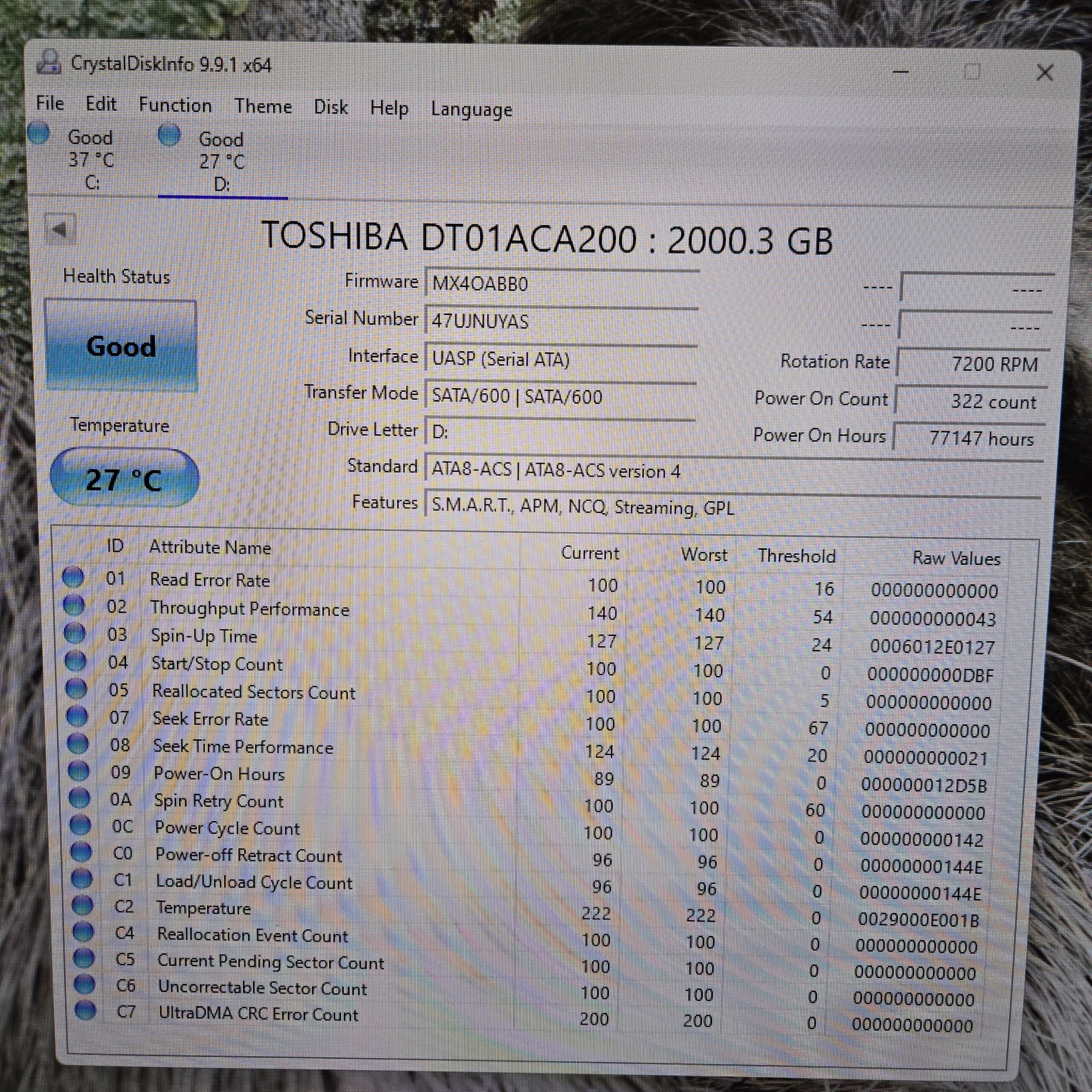Click the TOSHIBA DT01ACA200 disk title

point(546,238)
